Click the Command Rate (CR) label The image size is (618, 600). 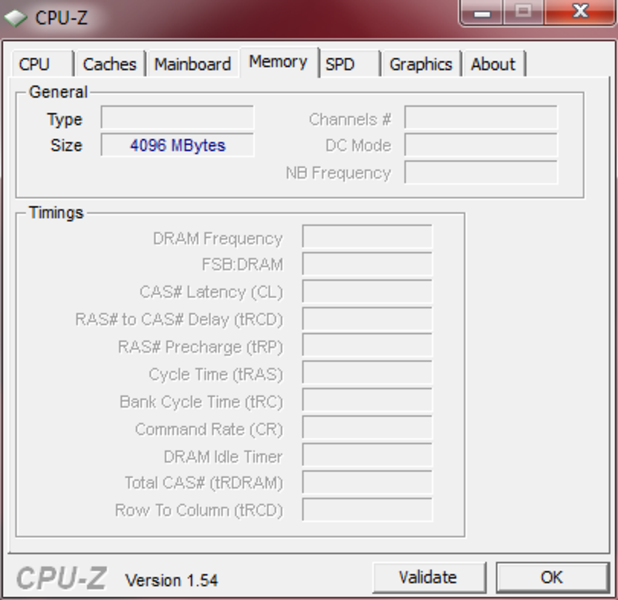[209, 429]
